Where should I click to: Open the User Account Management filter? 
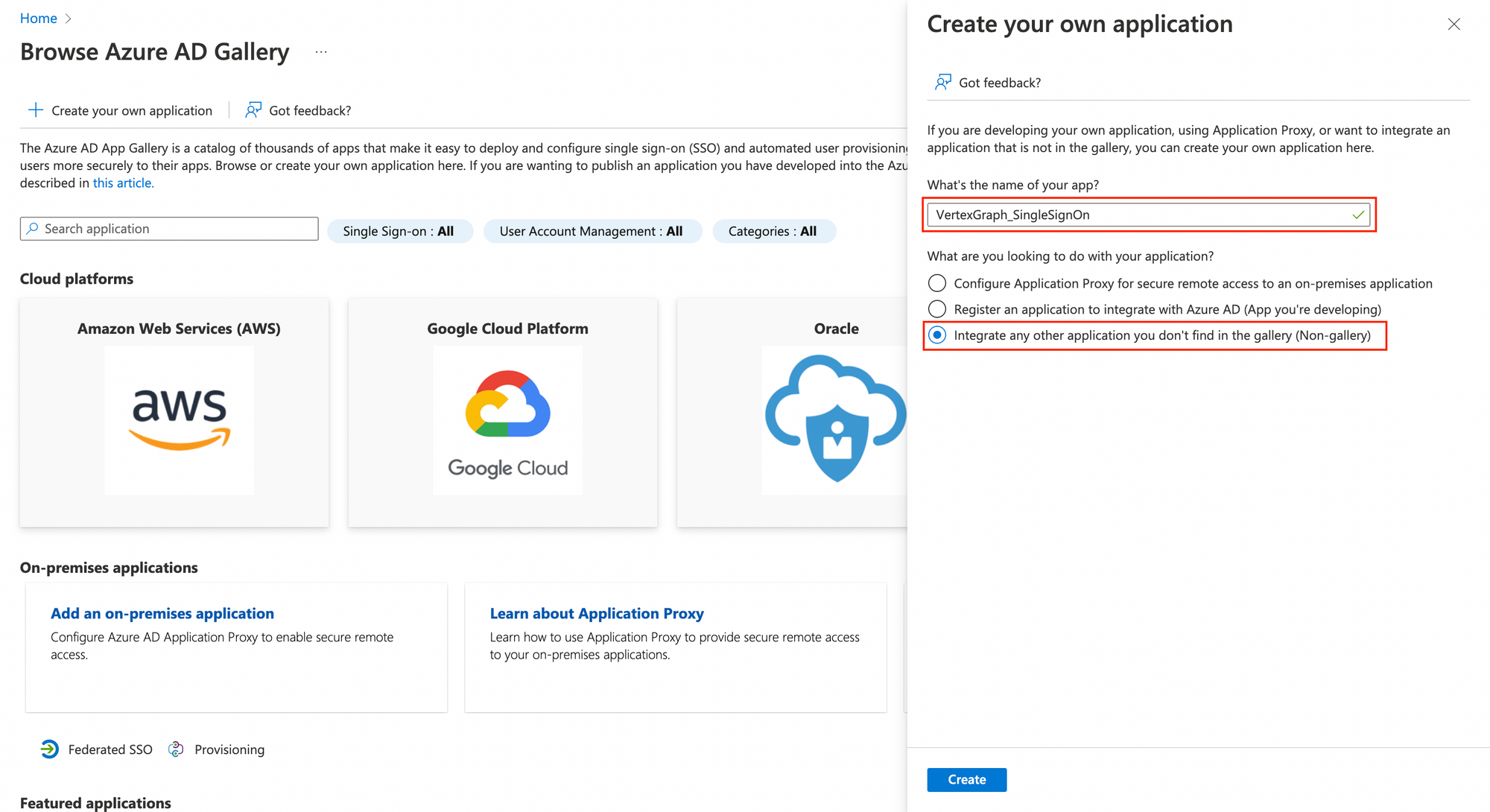pos(592,231)
